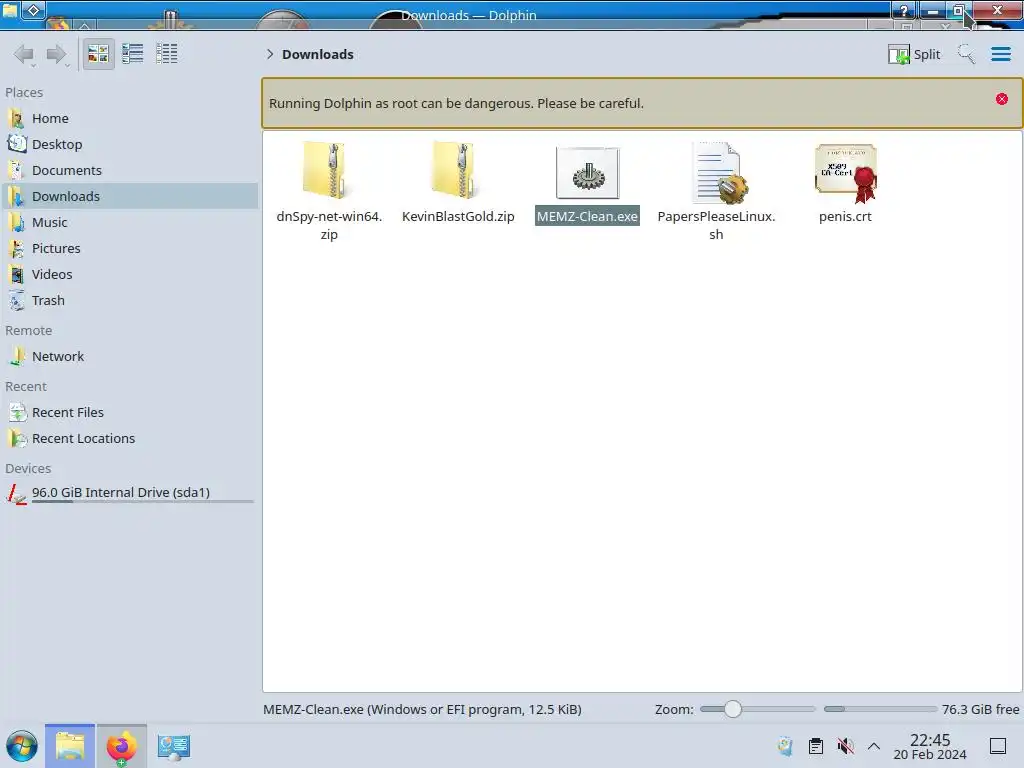This screenshot has width=1024, height=768.
Task: Click the 76.3 GiB free text
Action: click(x=980, y=709)
